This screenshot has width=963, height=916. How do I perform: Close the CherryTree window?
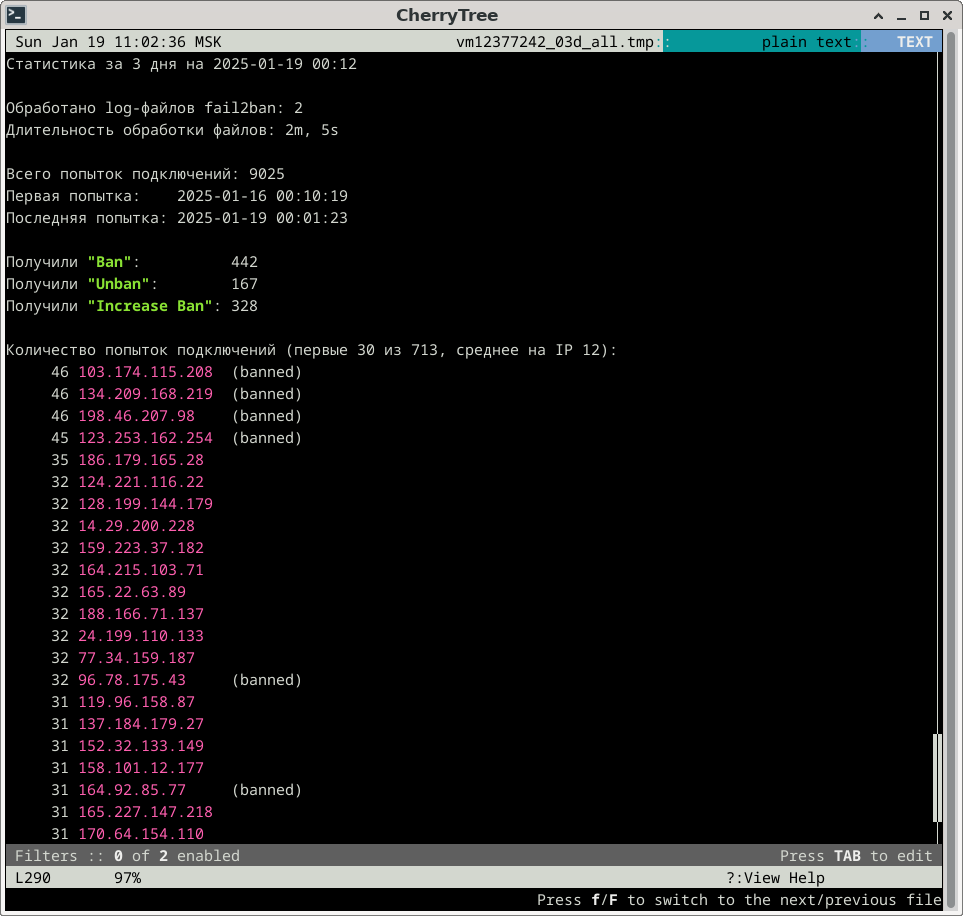coord(946,15)
